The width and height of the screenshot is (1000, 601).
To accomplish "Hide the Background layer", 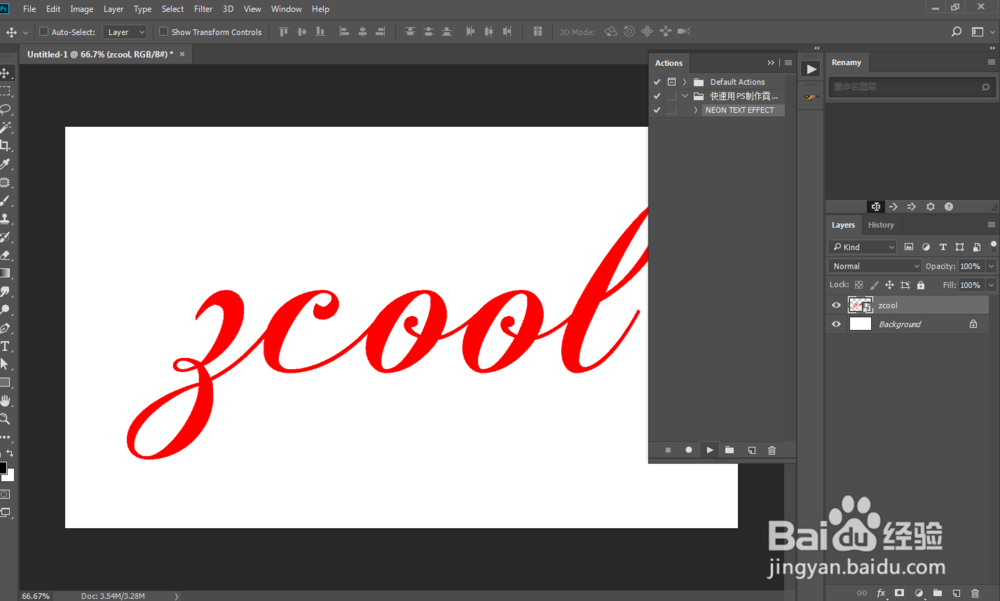I will [x=836, y=324].
